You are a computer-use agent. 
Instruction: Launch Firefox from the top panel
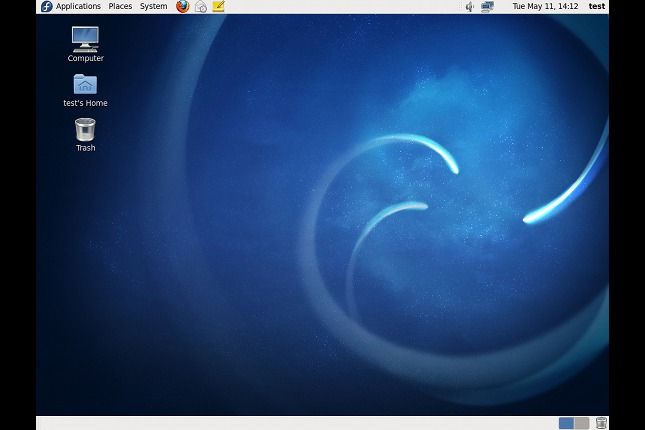click(x=183, y=6)
